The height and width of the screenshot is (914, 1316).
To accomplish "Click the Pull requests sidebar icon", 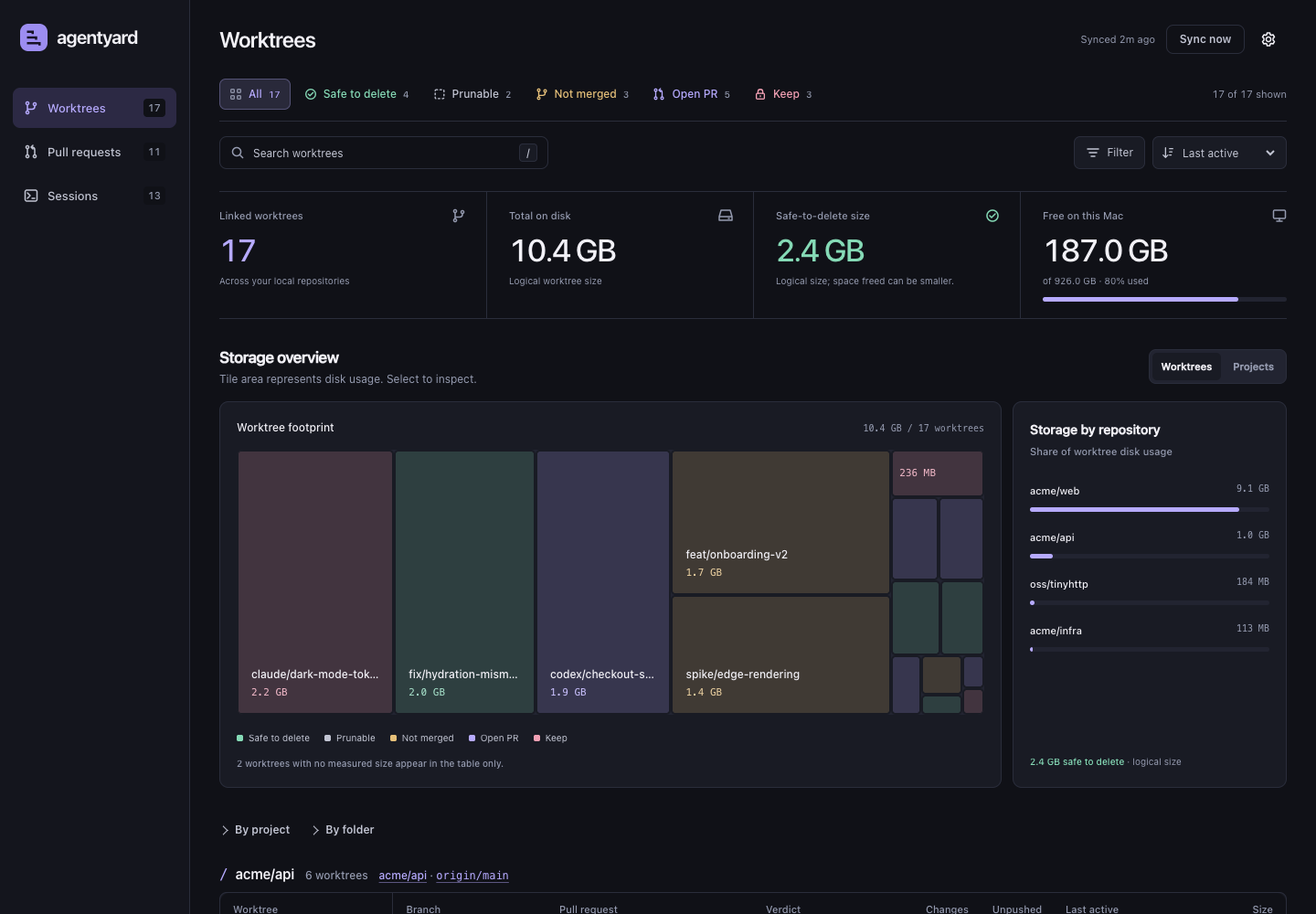I will [x=31, y=152].
